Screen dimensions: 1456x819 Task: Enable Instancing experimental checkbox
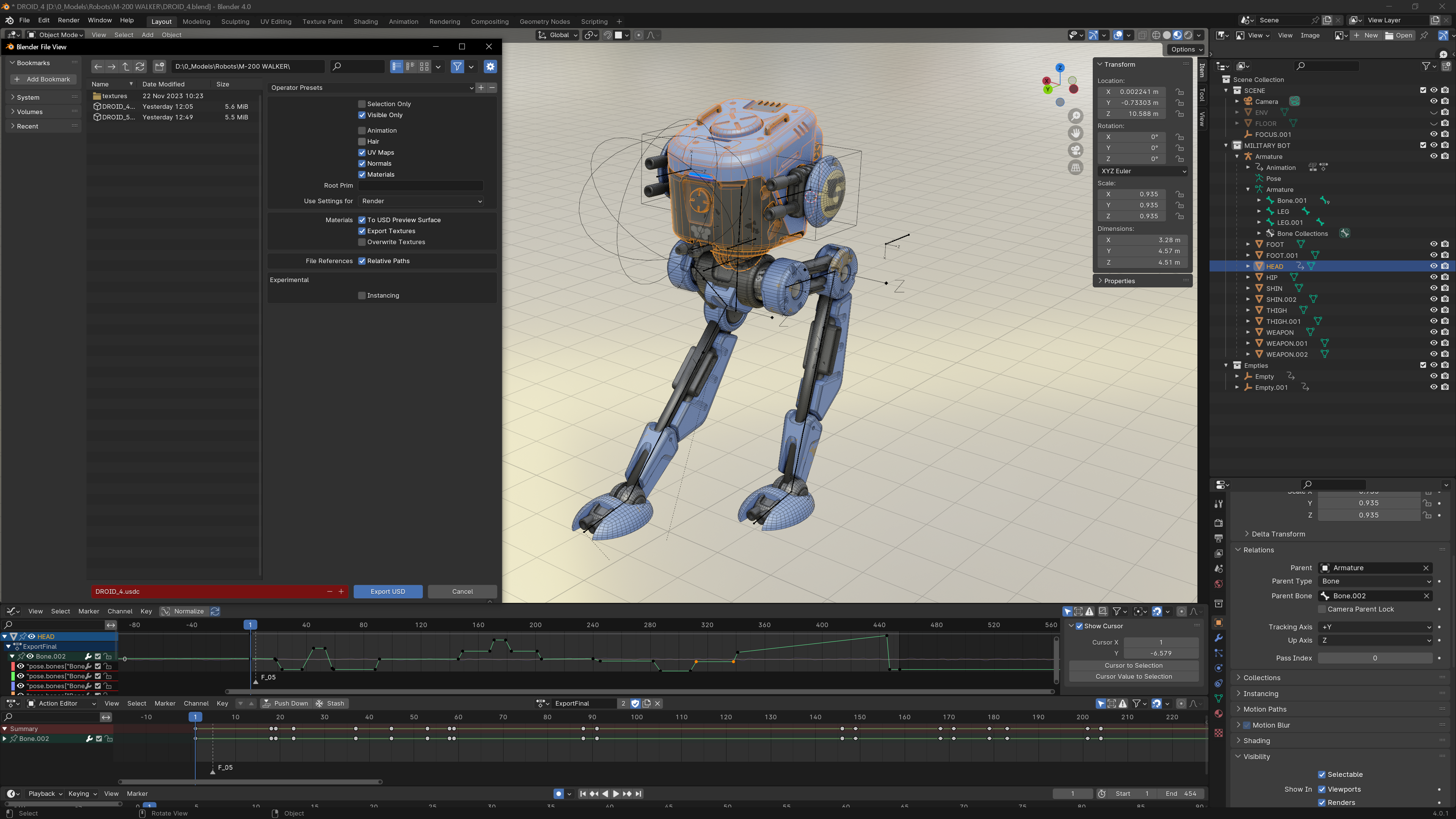click(362, 296)
